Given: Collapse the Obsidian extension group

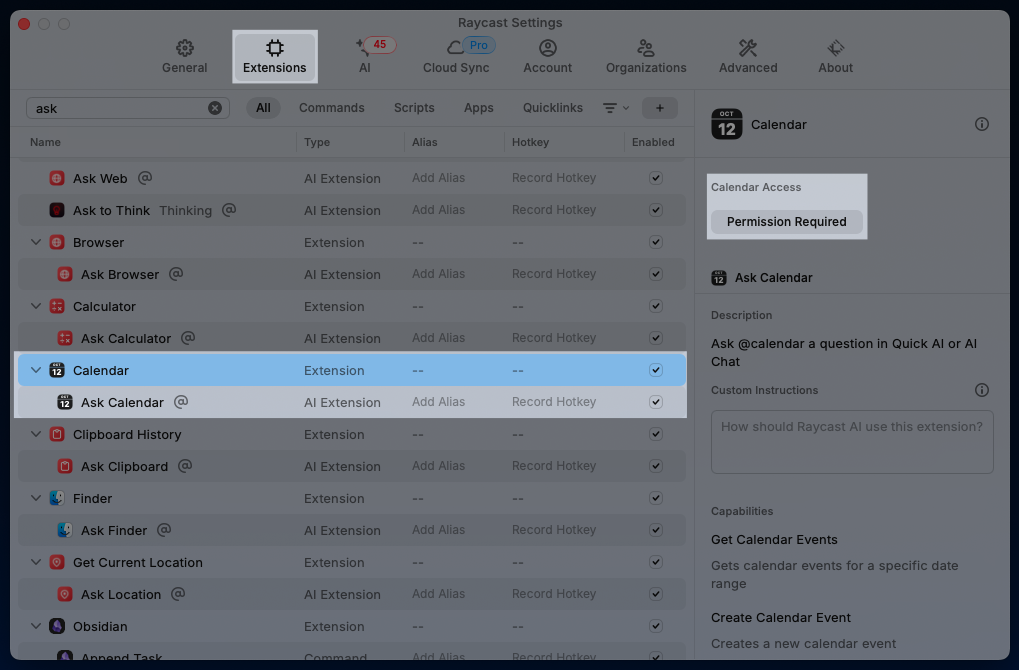Looking at the screenshot, I should [36, 626].
